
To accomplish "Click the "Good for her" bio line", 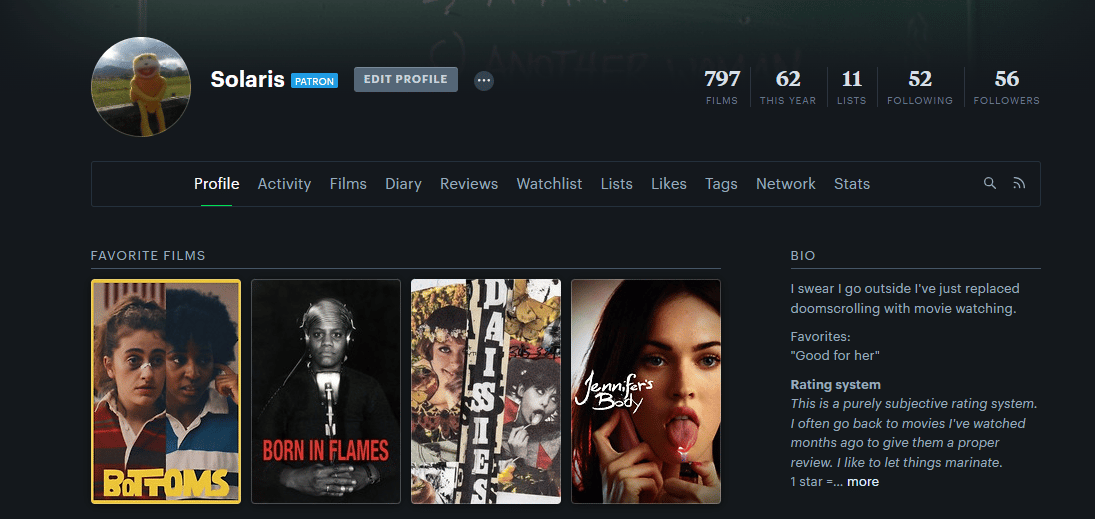I will pyautogui.click(x=835, y=356).
